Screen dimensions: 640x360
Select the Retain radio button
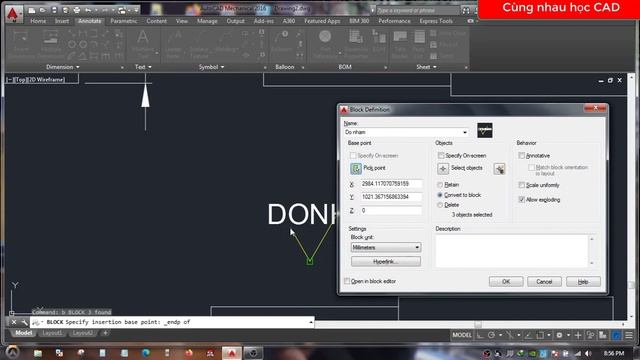[440, 185]
